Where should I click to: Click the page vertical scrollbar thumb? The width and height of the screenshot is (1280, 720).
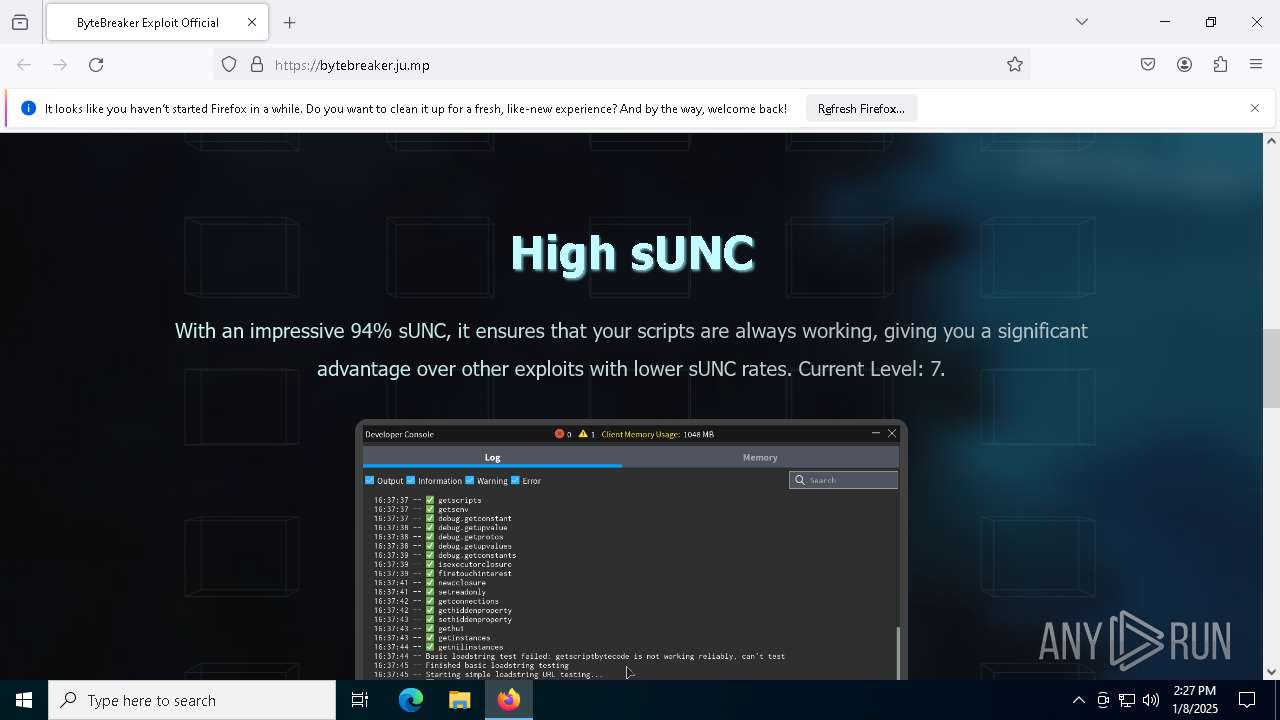click(1271, 368)
